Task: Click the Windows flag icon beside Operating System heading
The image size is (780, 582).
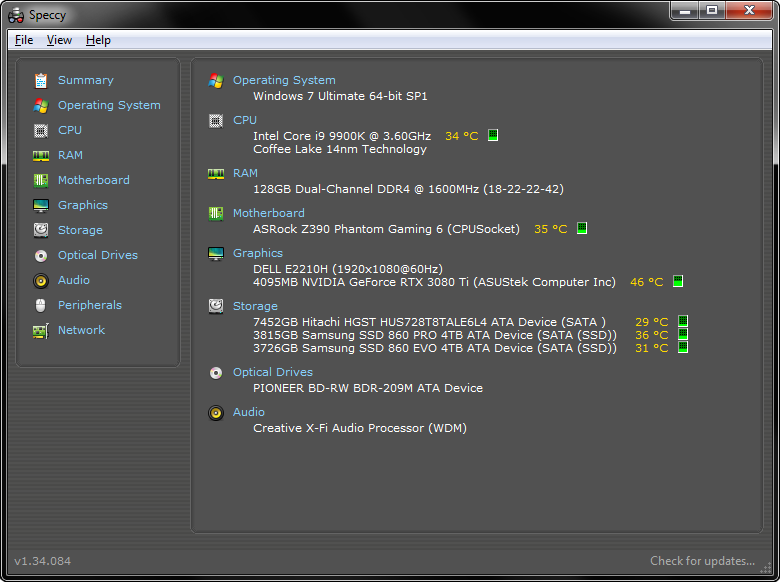Action: 216,81
